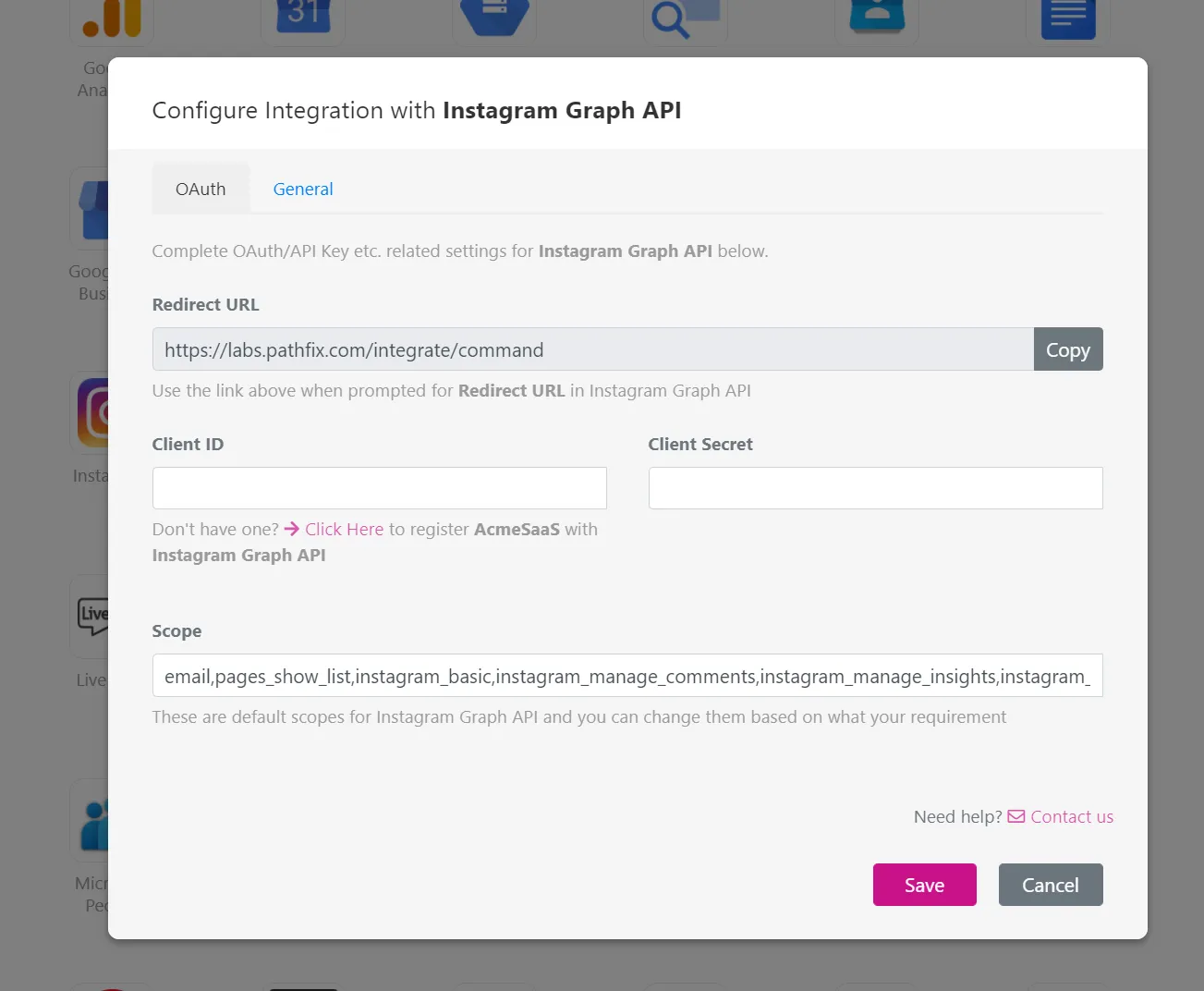
Task: Click the "Need help?" text
Action: [957, 816]
